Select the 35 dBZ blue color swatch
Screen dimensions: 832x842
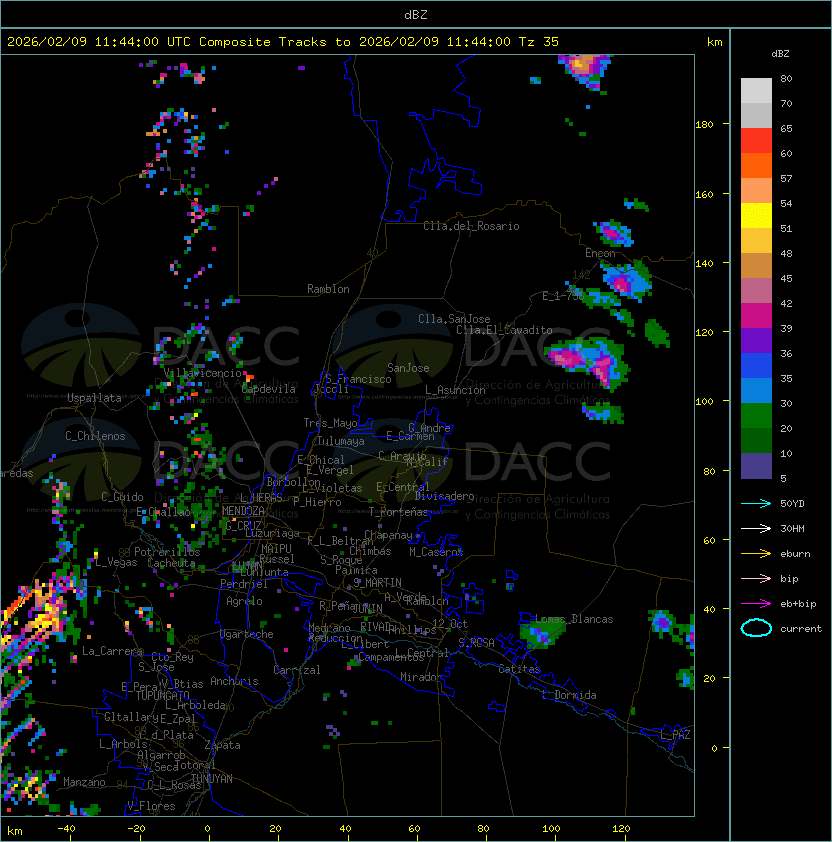(756, 365)
